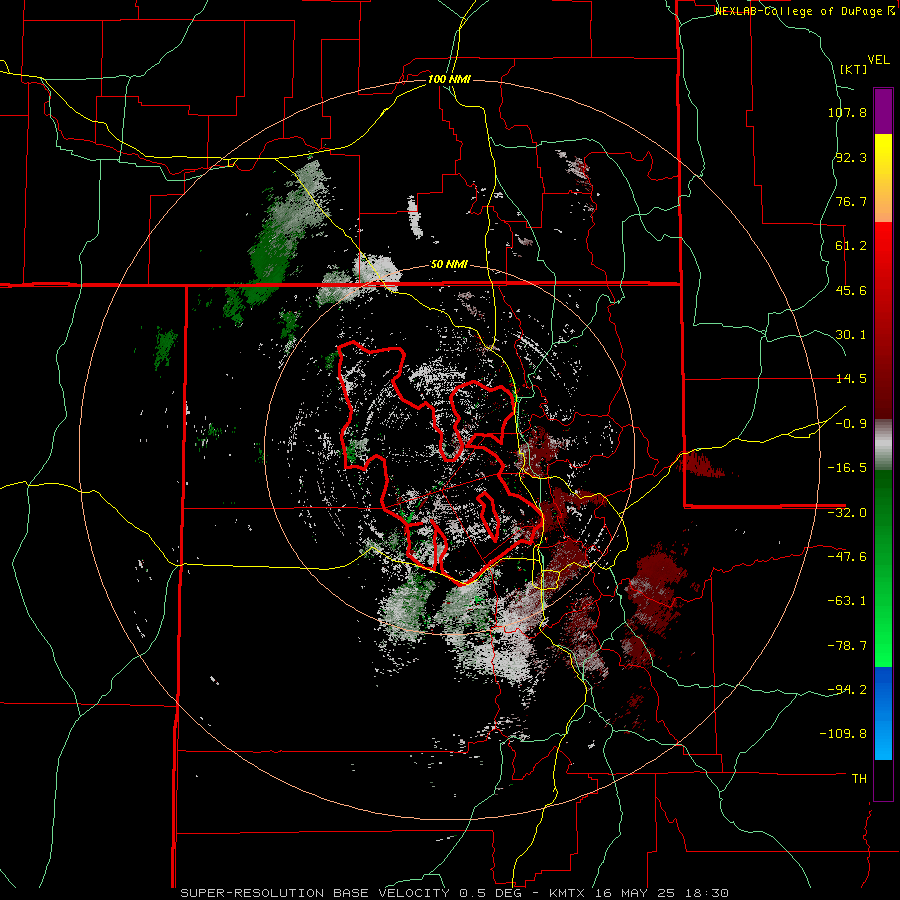Click the -78.7 velocity scale value
Viewport: 900px width, 900px height.
tap(847, 646)
